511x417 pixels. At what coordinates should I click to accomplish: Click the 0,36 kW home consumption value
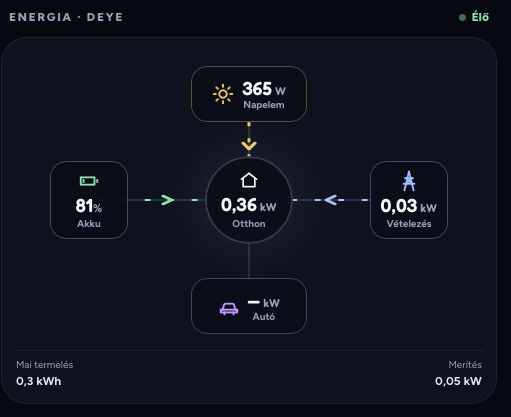pos(249,205)
